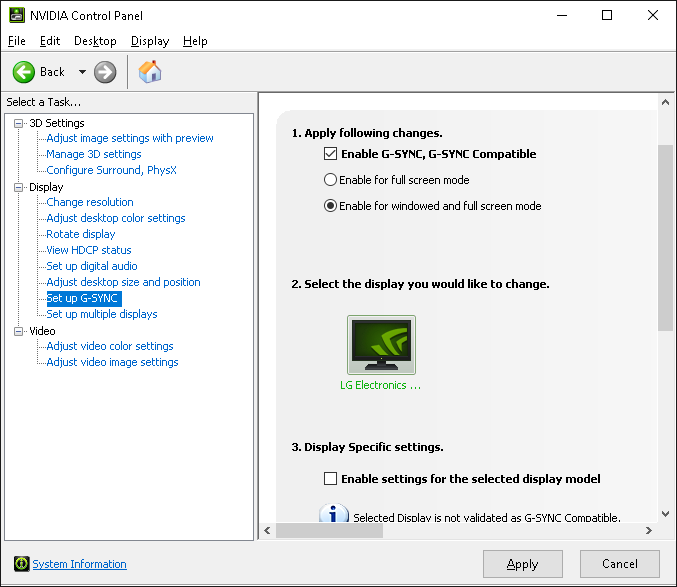
Task: Click the scroll left arrow
Action: [x=267, y=530]
